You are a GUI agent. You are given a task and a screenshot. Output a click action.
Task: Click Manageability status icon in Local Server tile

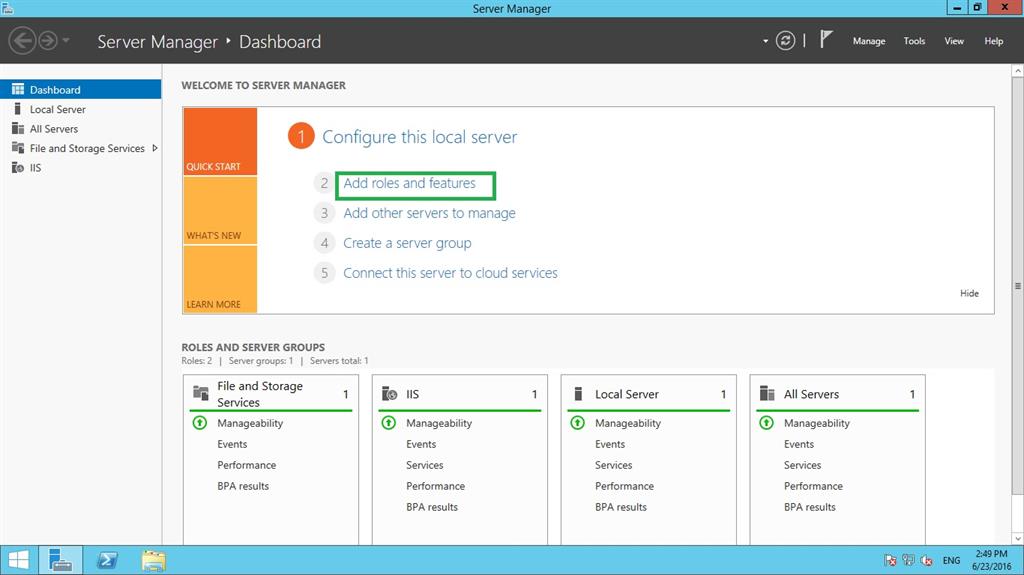(577, 423)
